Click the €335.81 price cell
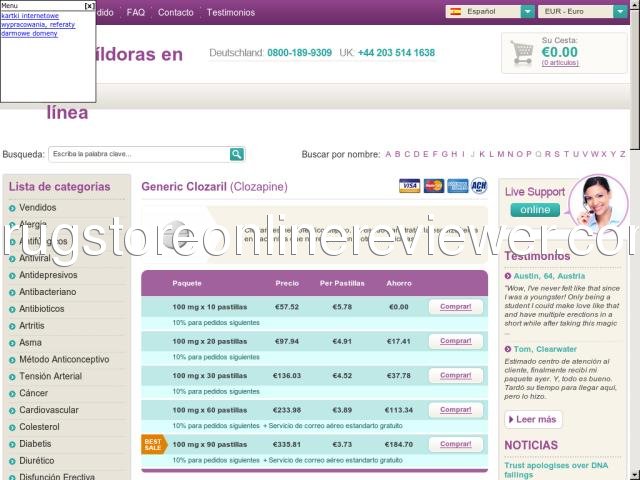 (x=287, y=444)
